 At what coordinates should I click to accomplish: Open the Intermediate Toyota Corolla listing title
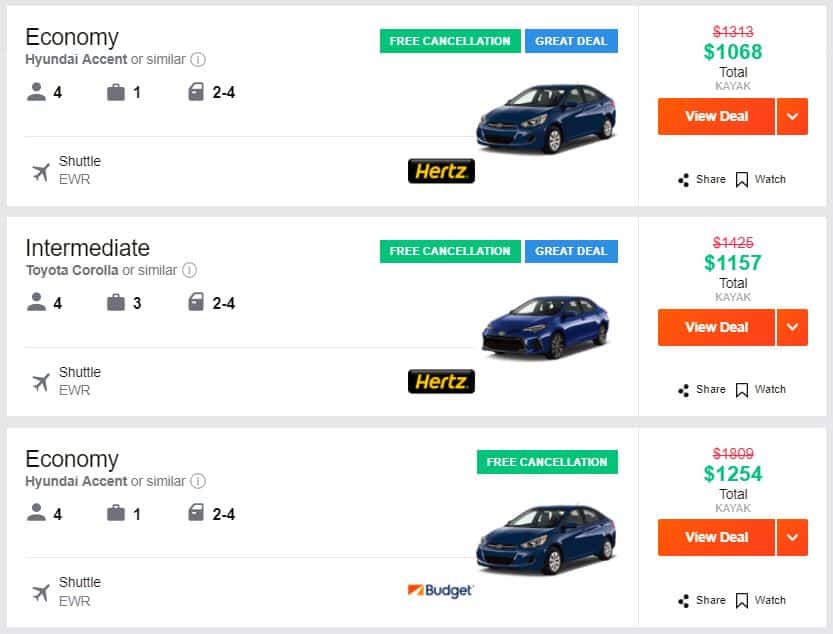coord(87,248)
